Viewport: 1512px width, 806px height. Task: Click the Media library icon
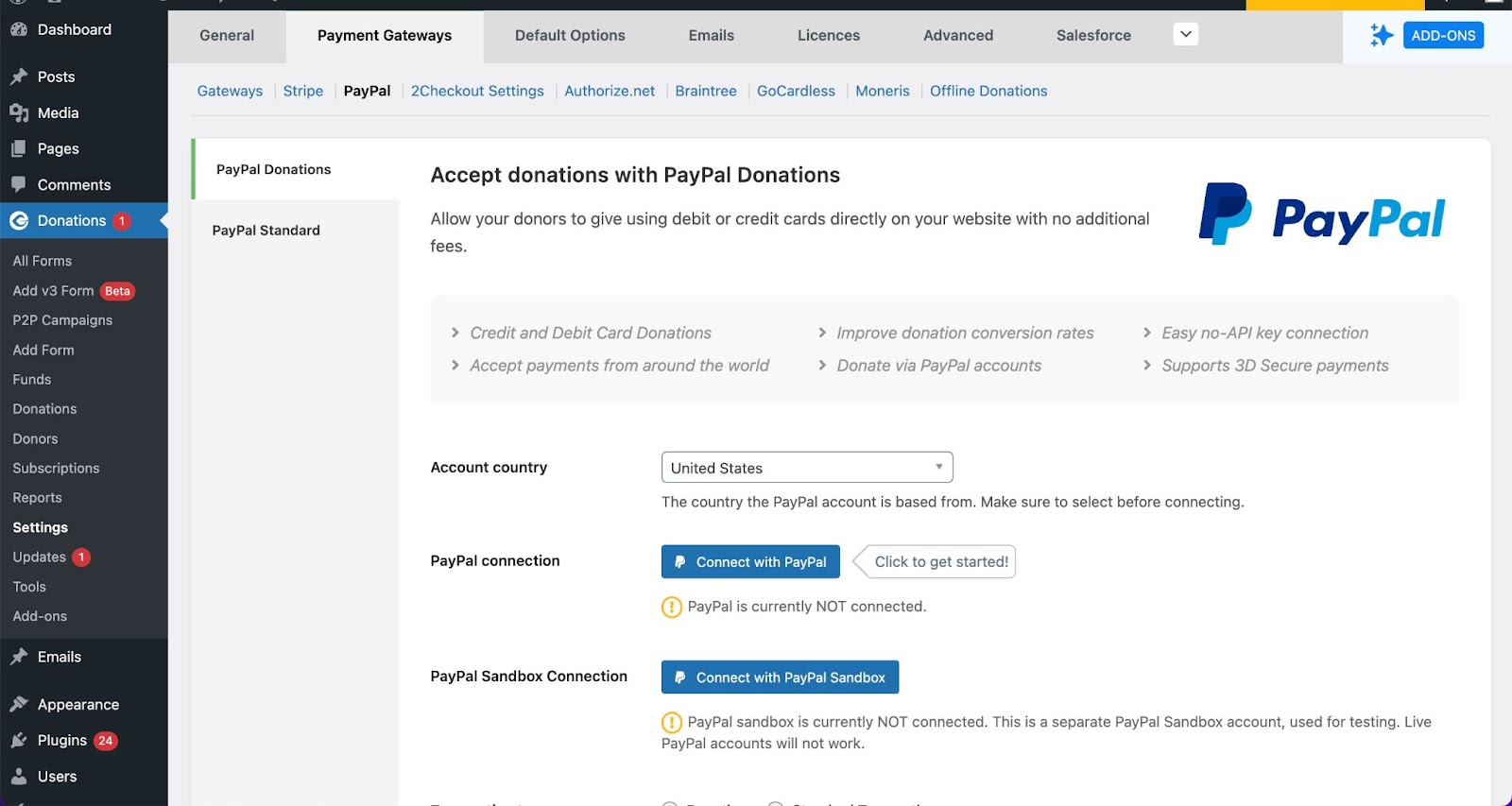(x=19, y=112)
